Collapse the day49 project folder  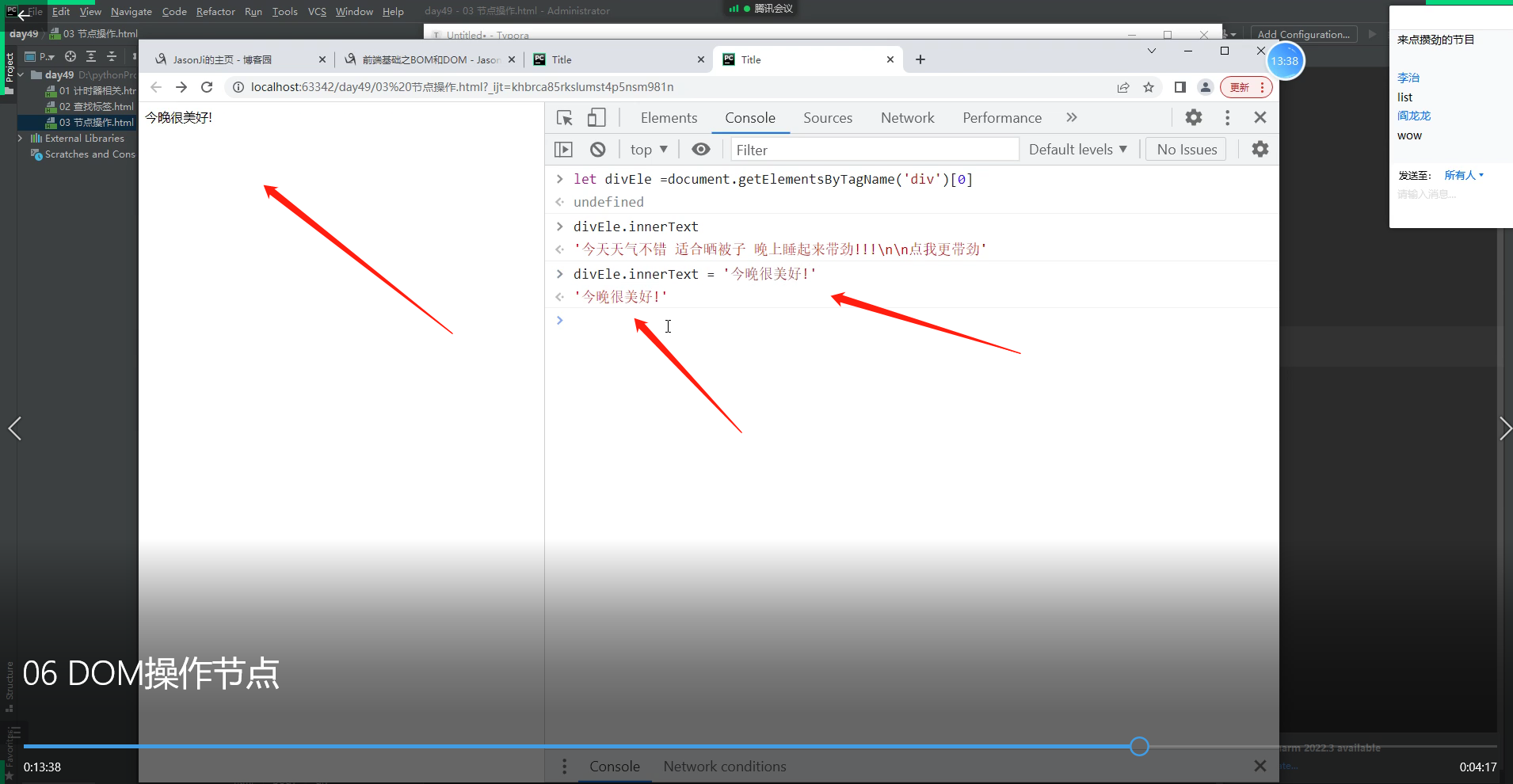[x=21, y=75]
